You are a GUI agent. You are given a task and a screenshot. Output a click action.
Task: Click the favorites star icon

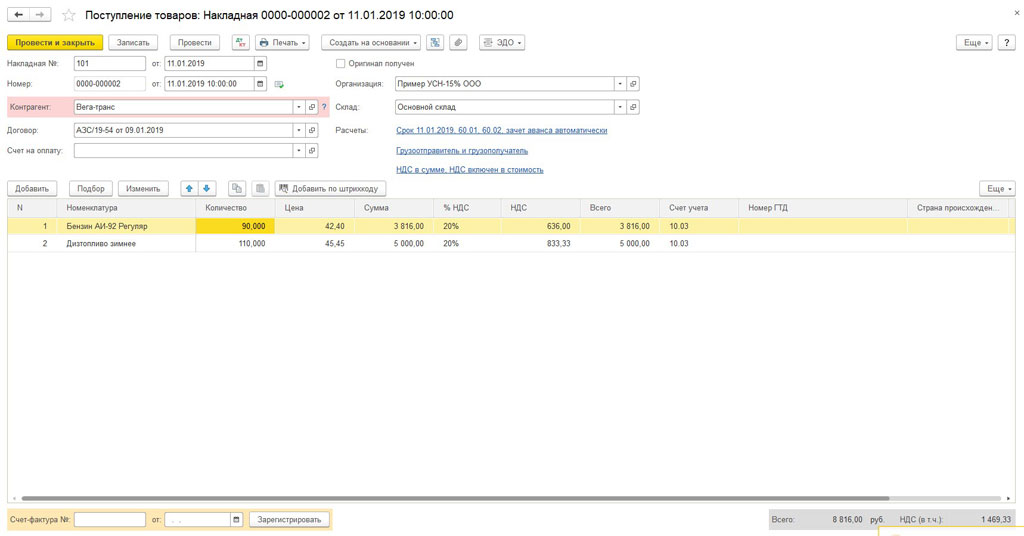pyautogui.click(x=69, y=16)
